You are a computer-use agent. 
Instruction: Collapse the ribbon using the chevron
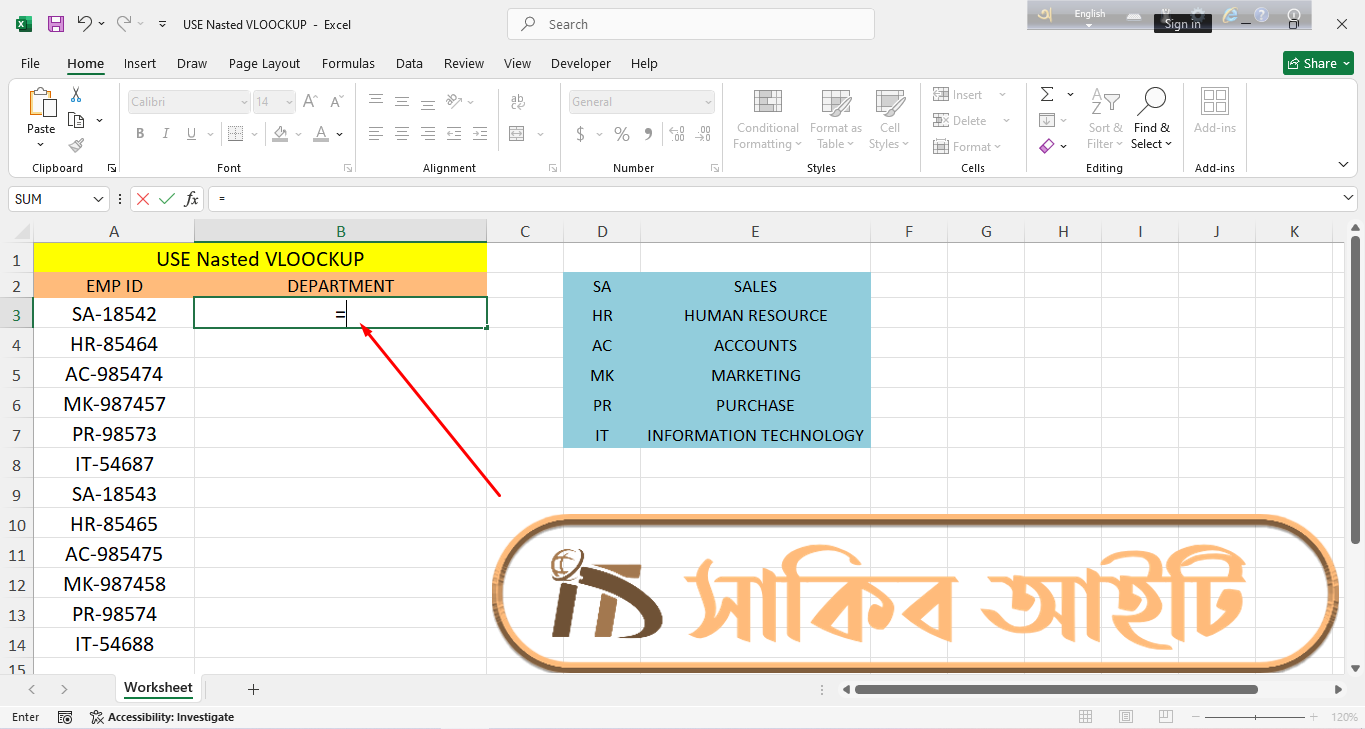(1343, 165)
